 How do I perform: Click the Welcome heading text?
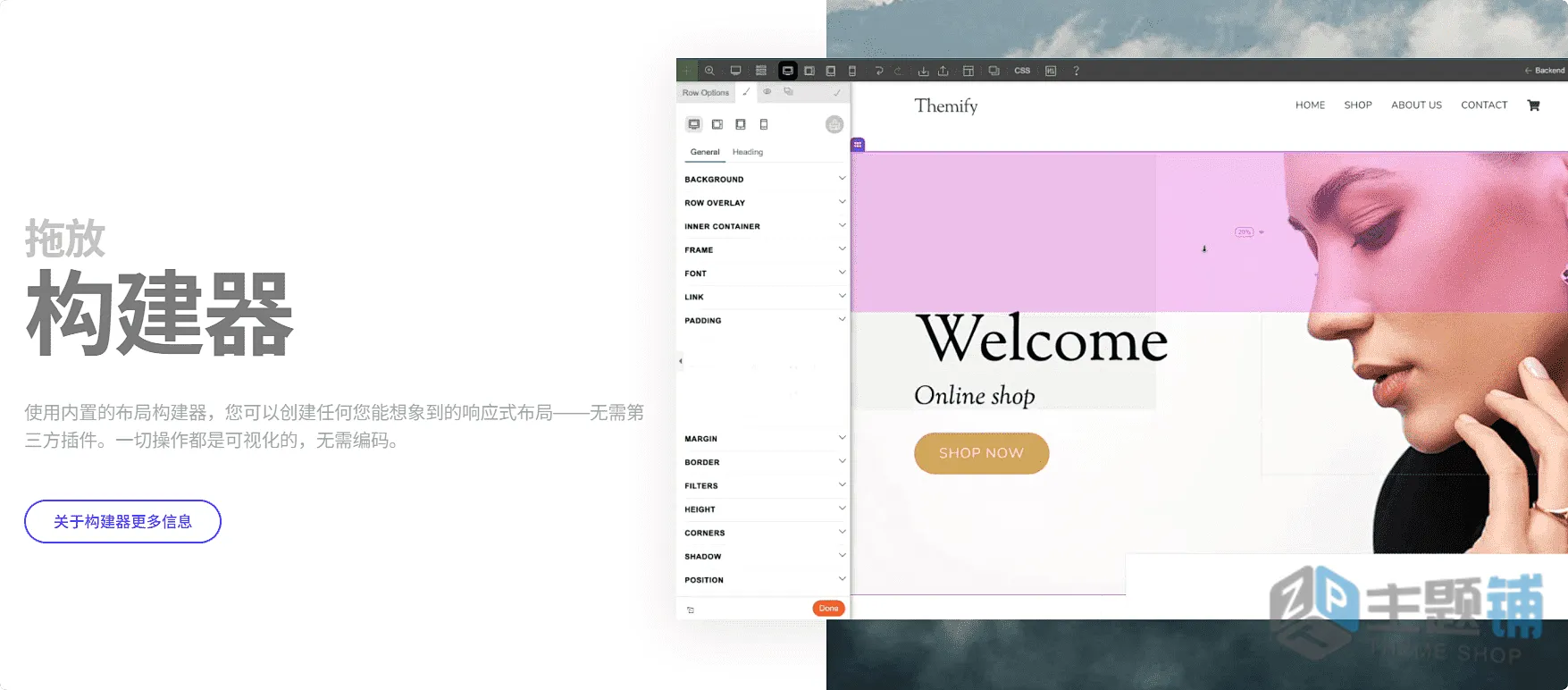[1044, 339]
